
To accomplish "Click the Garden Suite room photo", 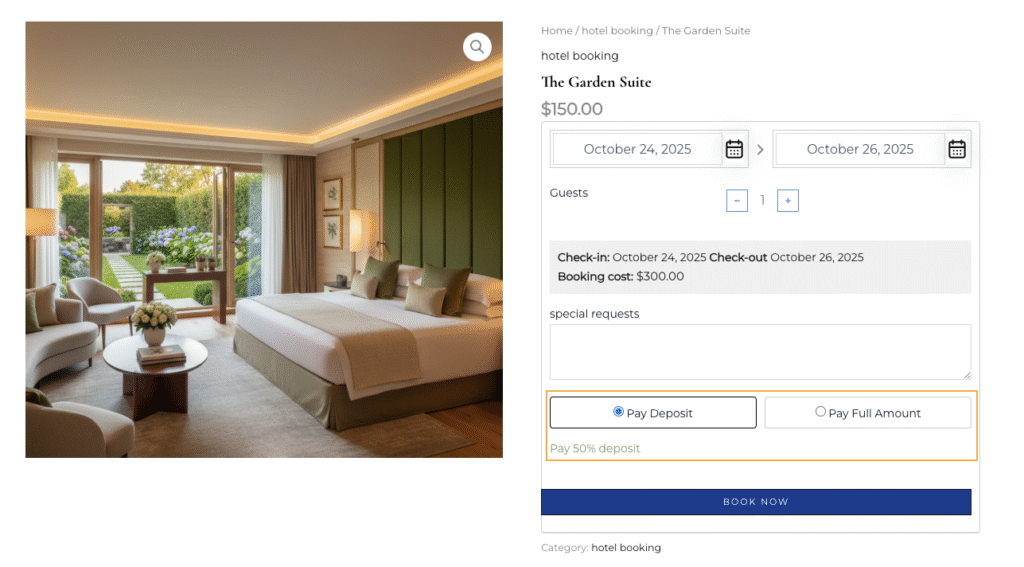I will pos(264,240).
